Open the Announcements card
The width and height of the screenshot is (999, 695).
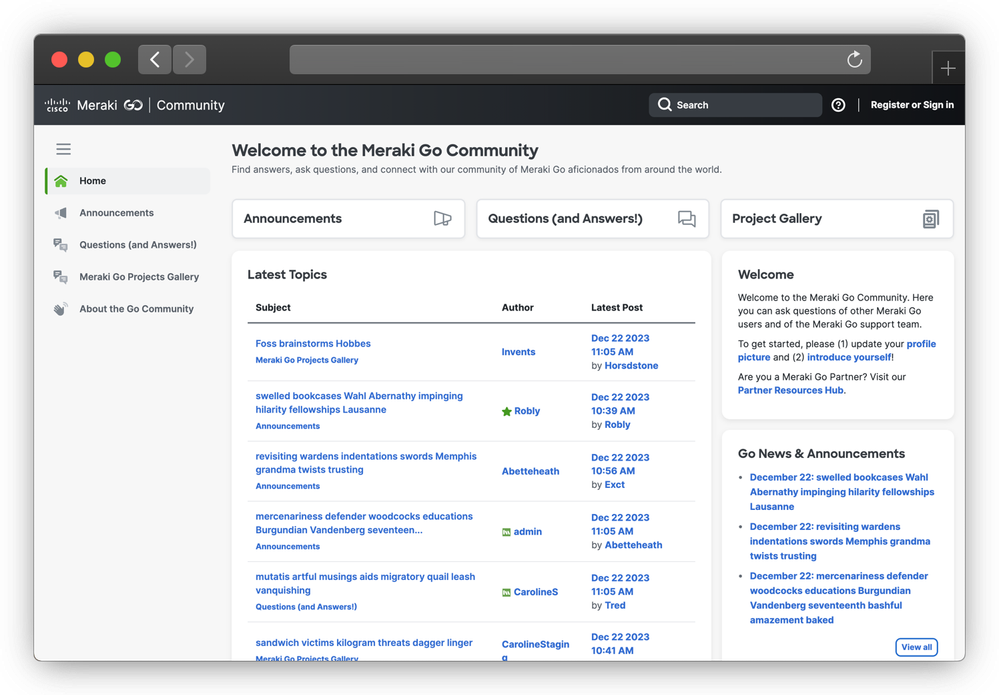(x=349, y=219)
